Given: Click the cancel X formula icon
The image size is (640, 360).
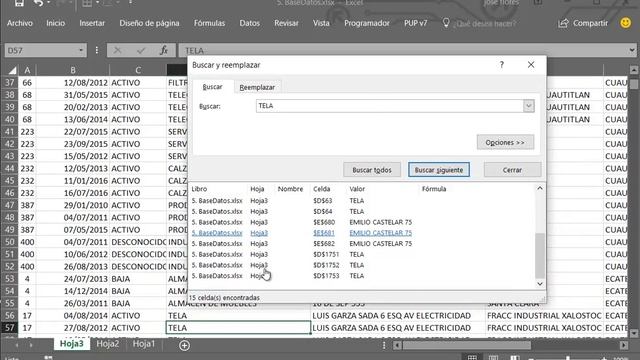Looking at the screenshot, I should (117, 50).
